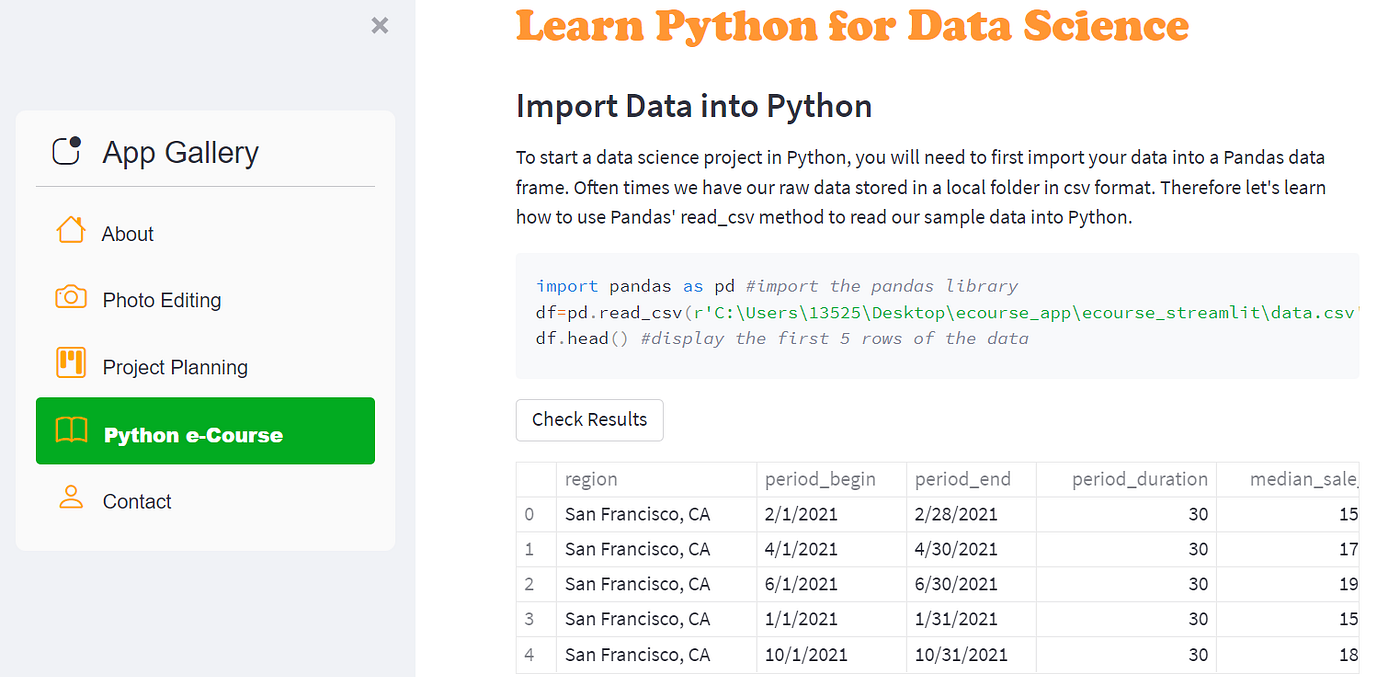Click the person icon beside Contact

click(71, 498)
